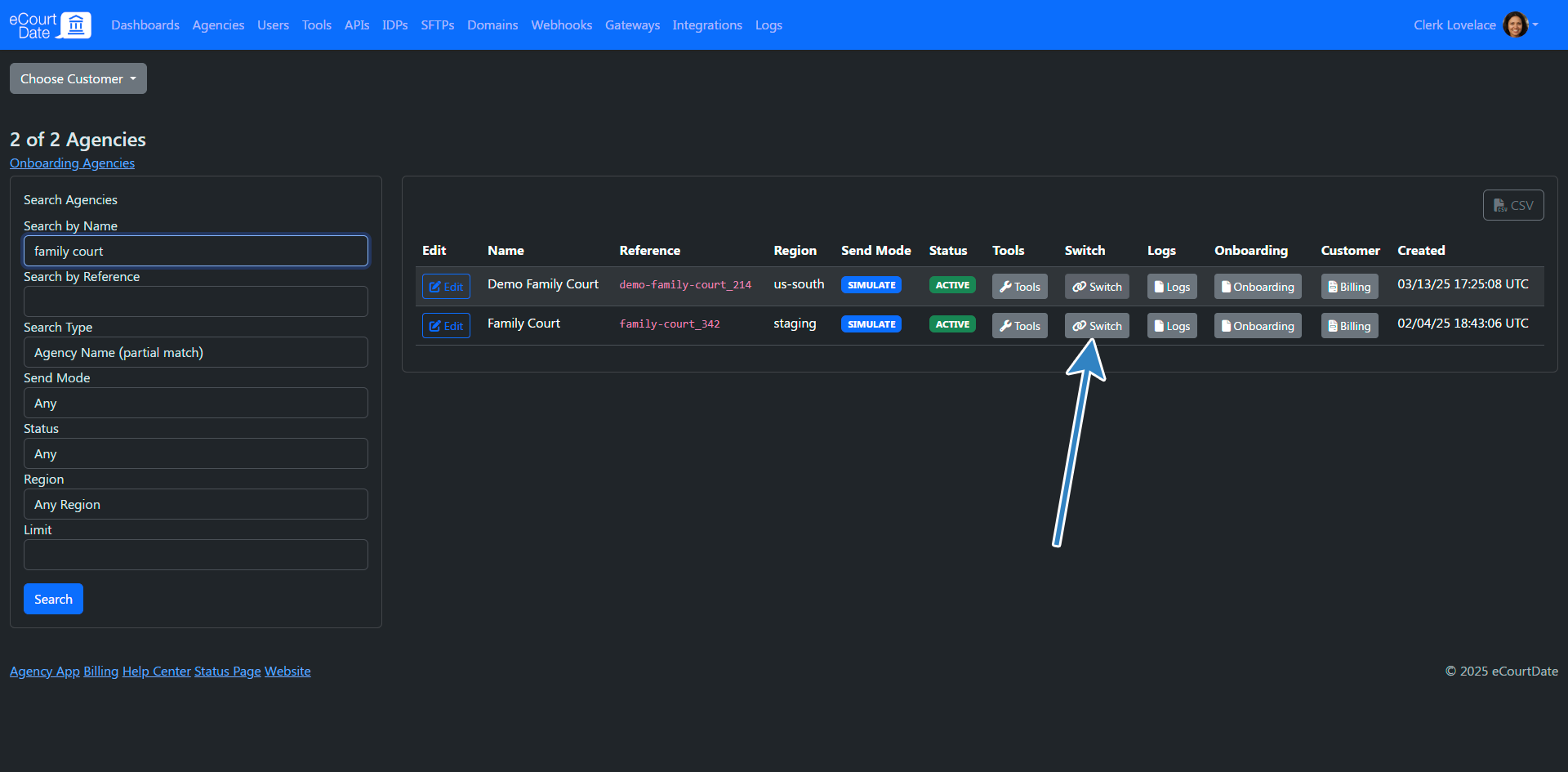Open SFTPs in top navigation
This screenshot has width=1568, height=772.
tap(438, 25)
